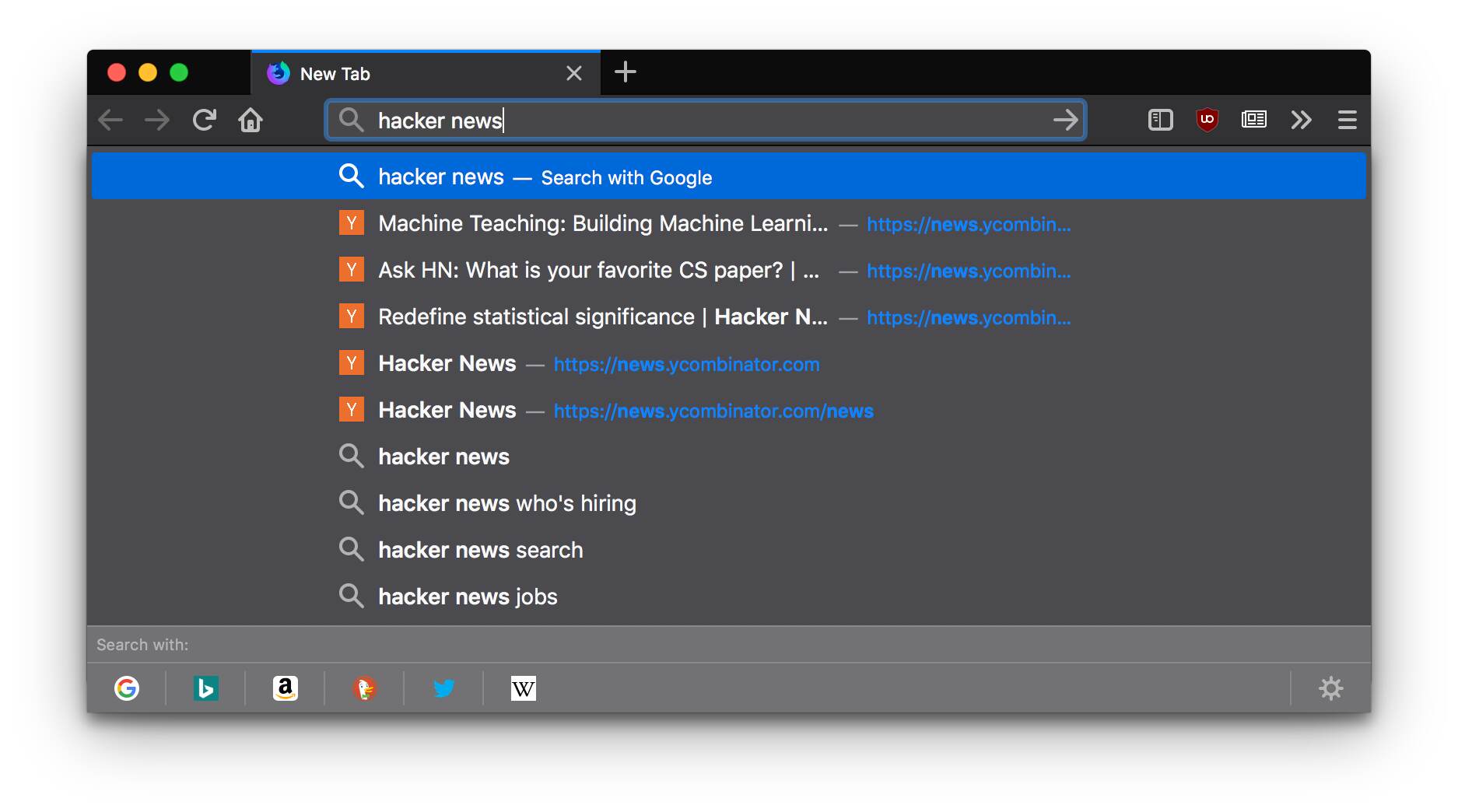The image size is (1458, 812).
Task: Open the hamburger application menu
Action: [1347, 120]
